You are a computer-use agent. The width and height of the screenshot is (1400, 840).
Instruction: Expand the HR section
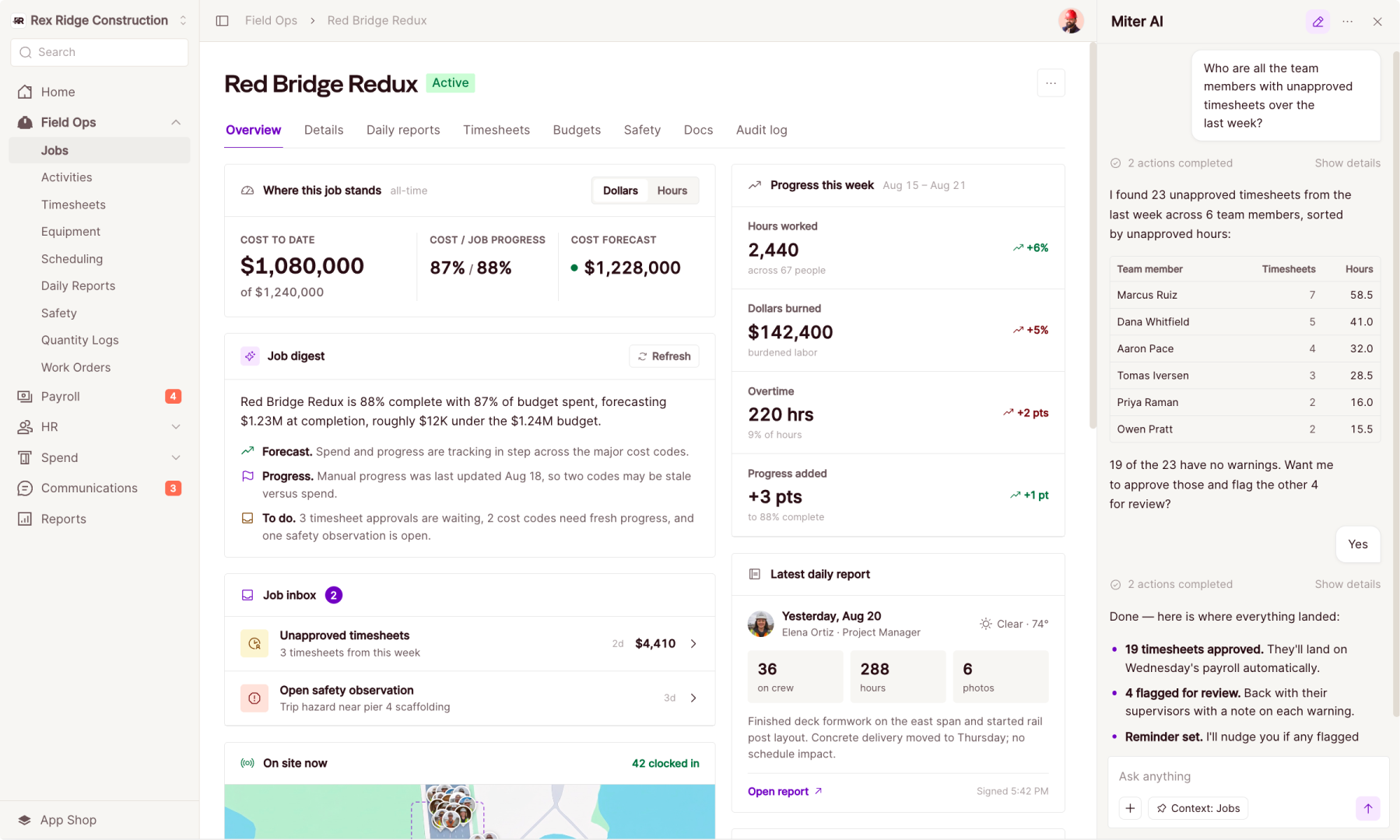tap(176, 427)
